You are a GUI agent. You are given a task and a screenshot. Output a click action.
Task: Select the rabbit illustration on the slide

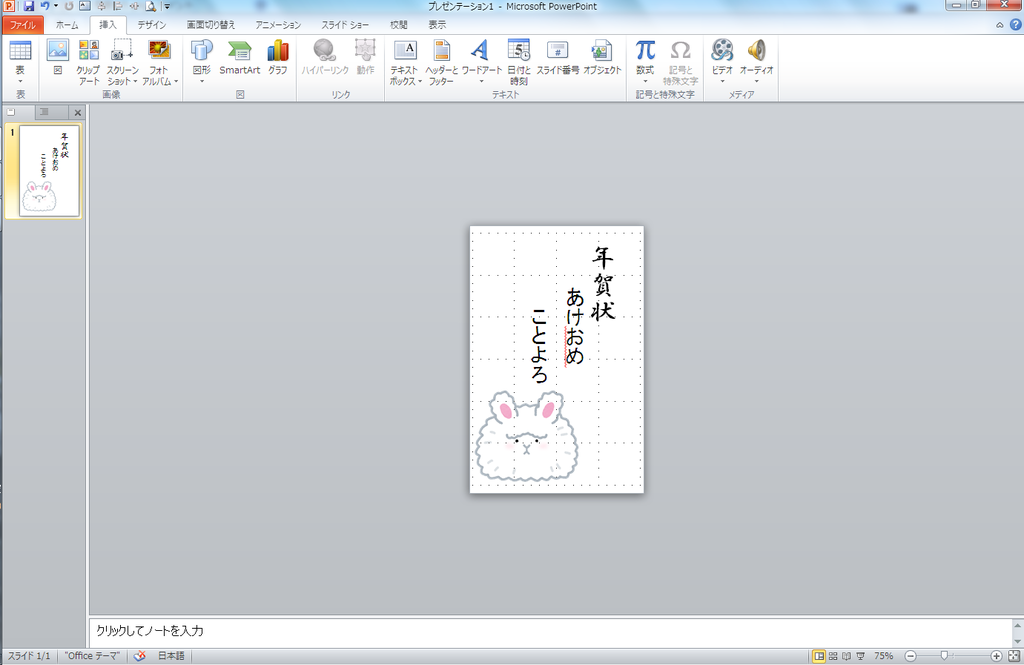[x=526, y=436]
